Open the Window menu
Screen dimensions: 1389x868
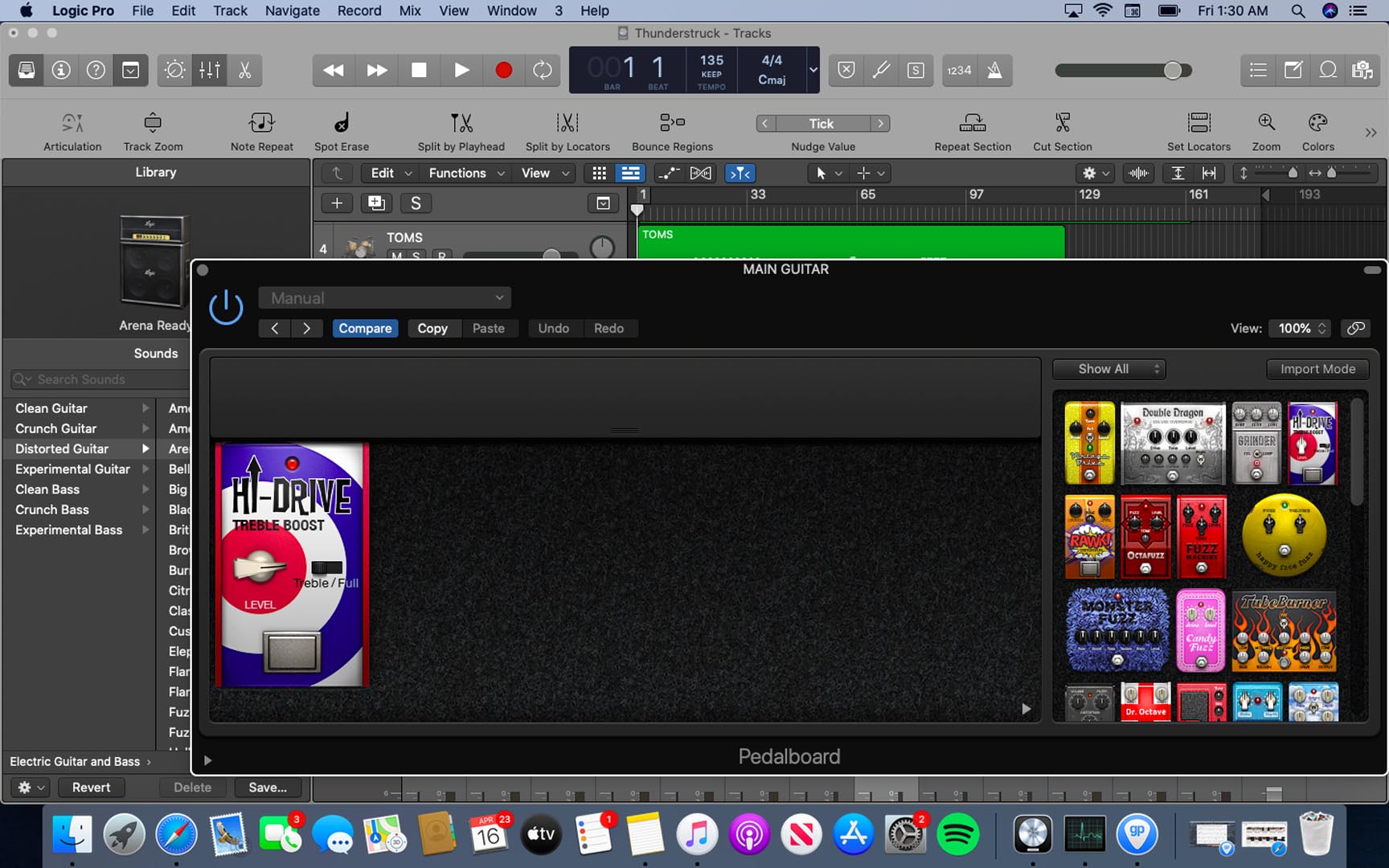point(511,10)
